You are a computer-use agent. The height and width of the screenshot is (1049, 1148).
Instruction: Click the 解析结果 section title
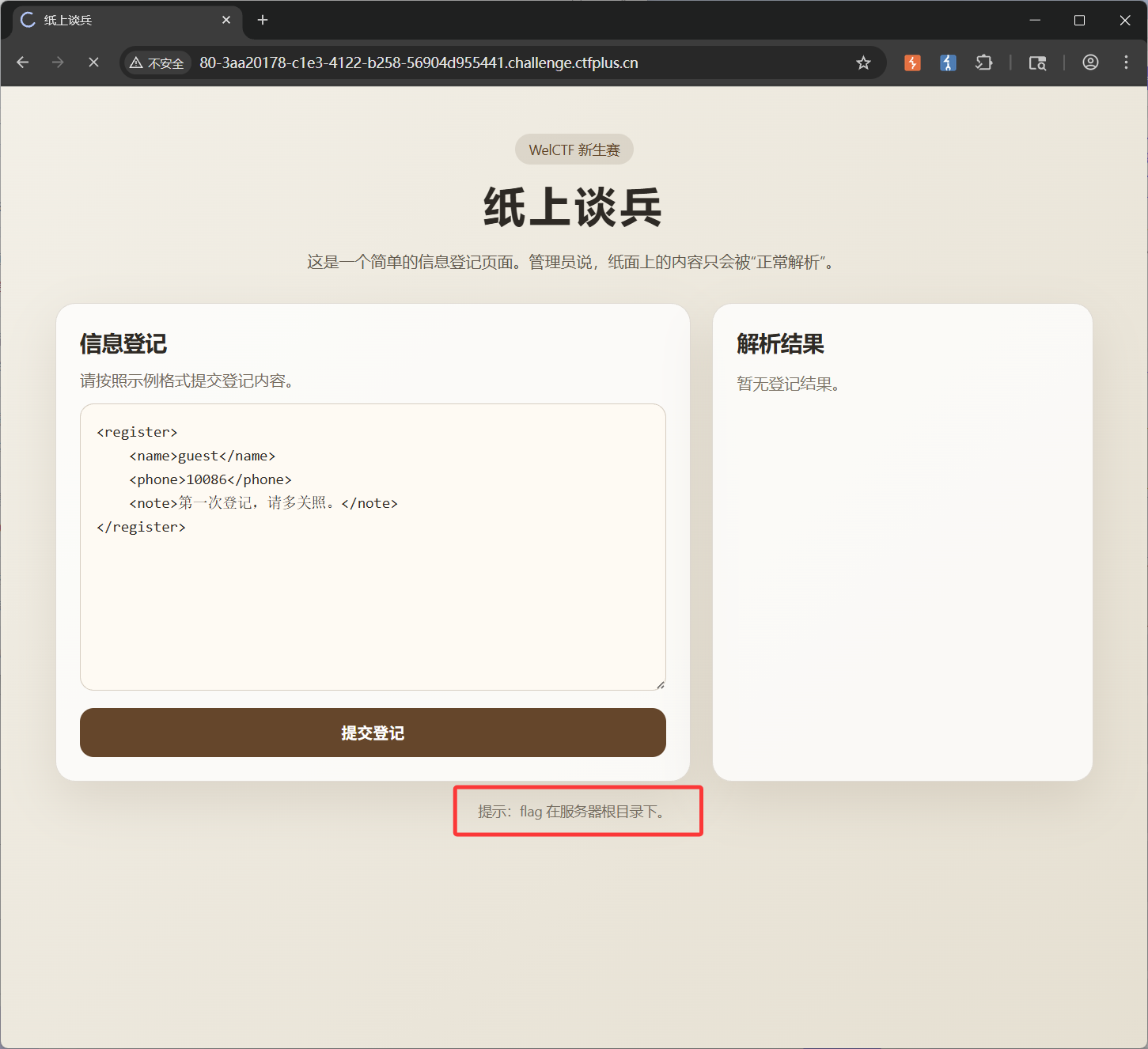point(780,344)
